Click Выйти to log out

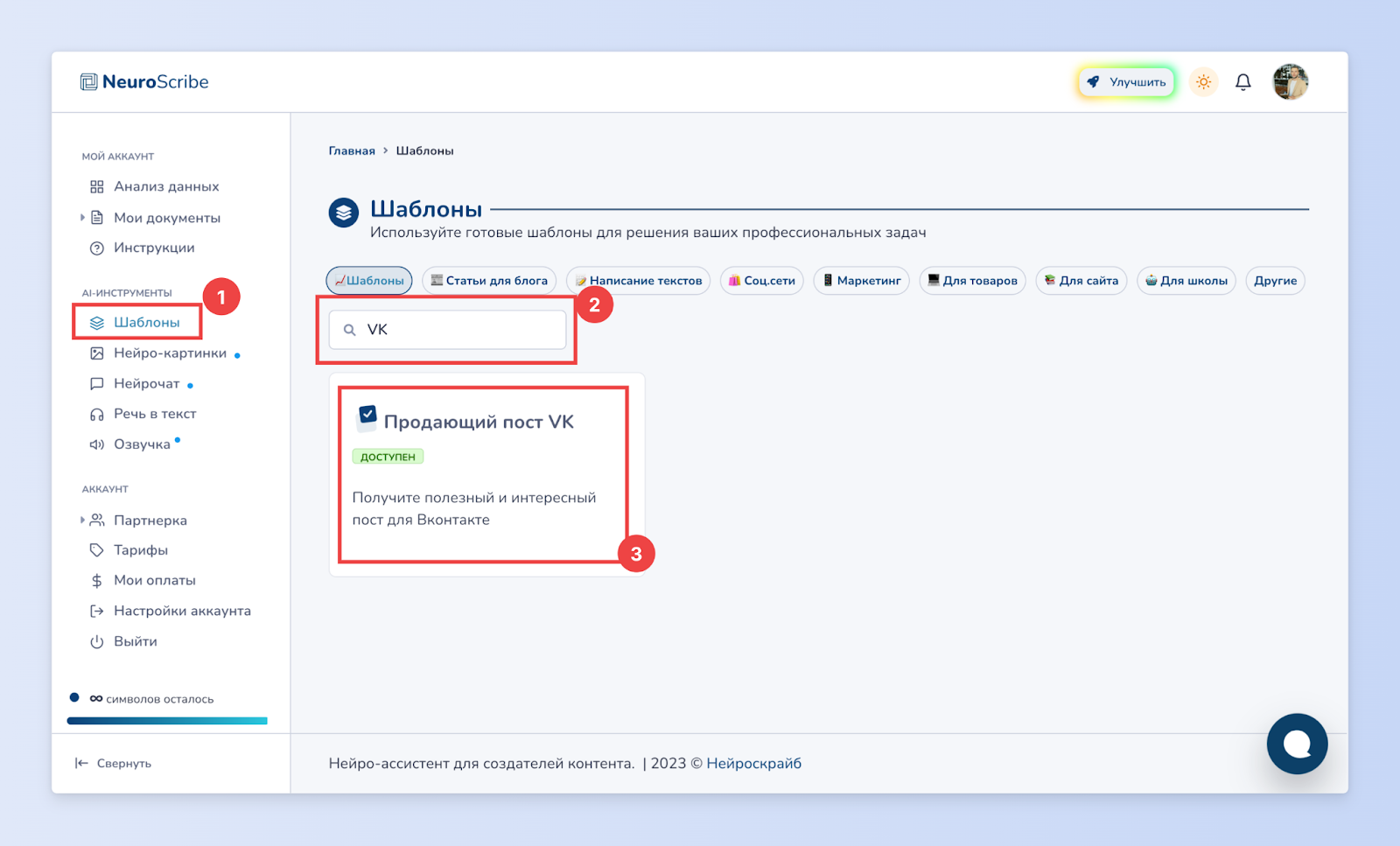tap(124, 641)
